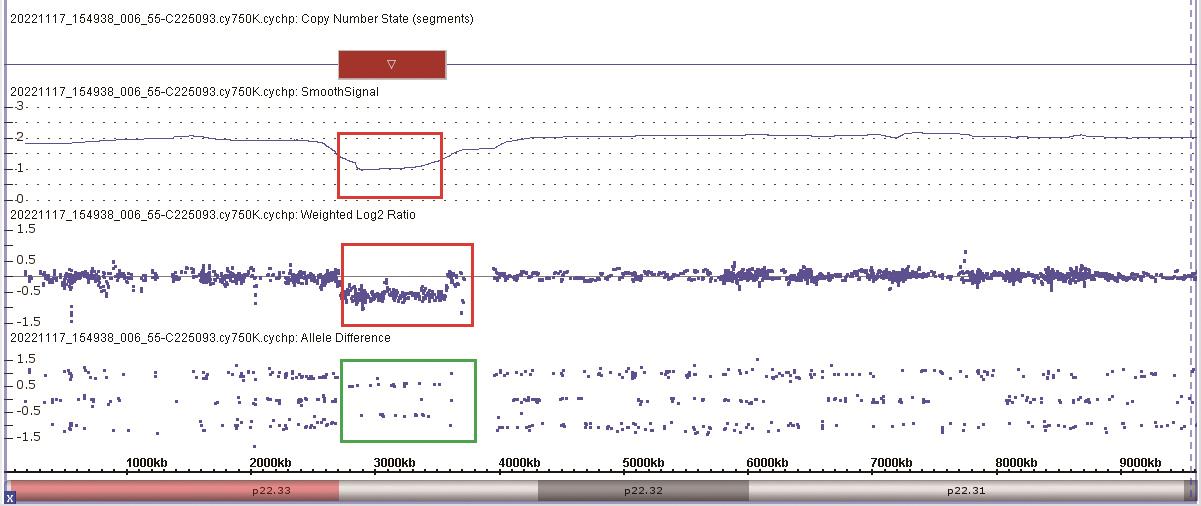Select the p22.31 cytoband
The width and height of the screenshot is (1201, 506).
[x=966, y=491]
